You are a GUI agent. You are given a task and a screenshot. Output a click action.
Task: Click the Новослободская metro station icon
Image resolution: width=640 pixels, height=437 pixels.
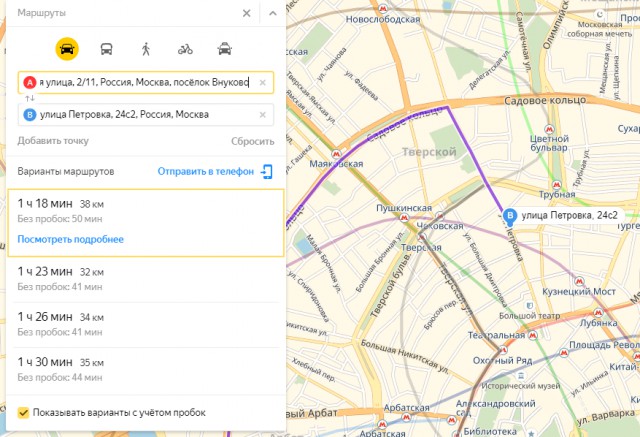(x=383, y=8)
